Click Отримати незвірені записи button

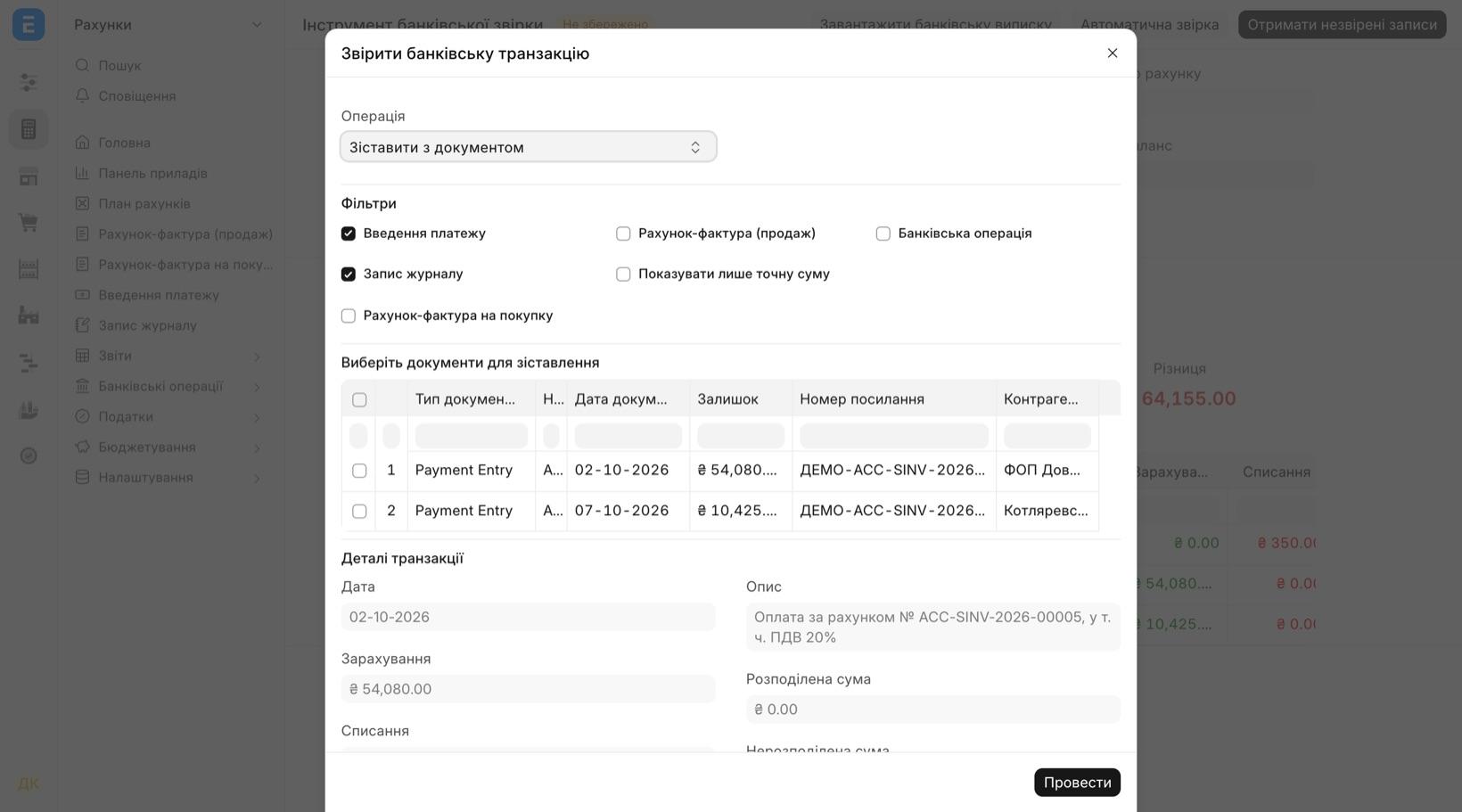click(1342, 24)
